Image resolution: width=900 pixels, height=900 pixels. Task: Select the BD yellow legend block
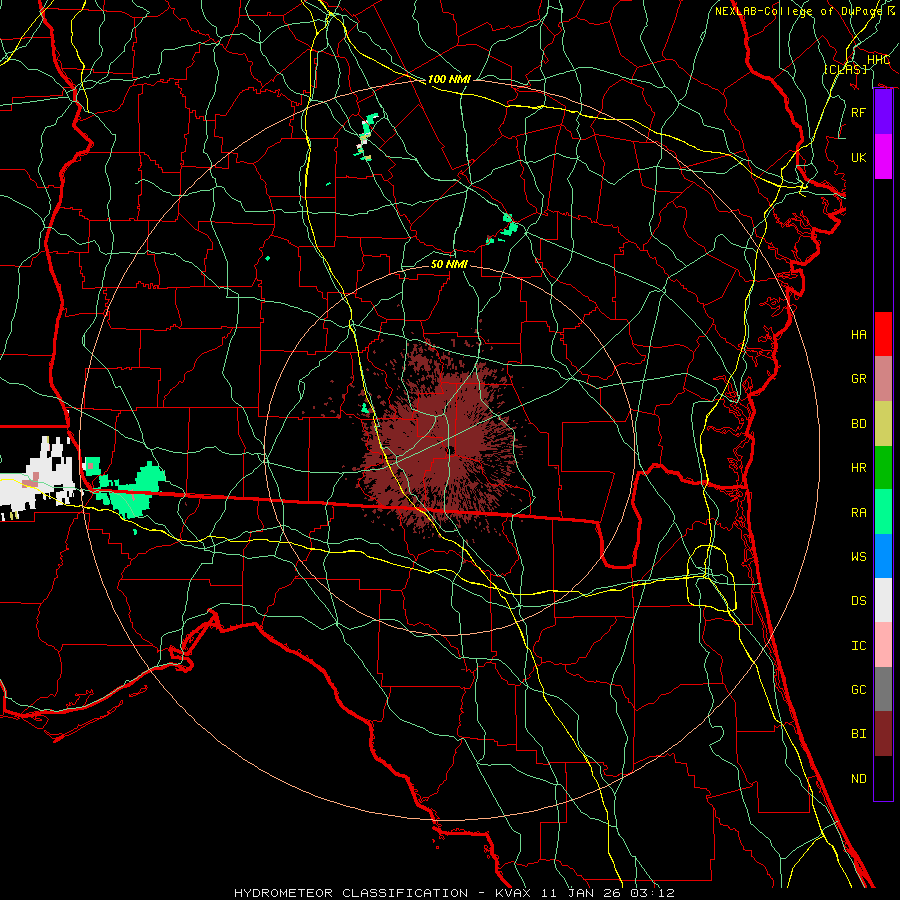coord(883,423)
